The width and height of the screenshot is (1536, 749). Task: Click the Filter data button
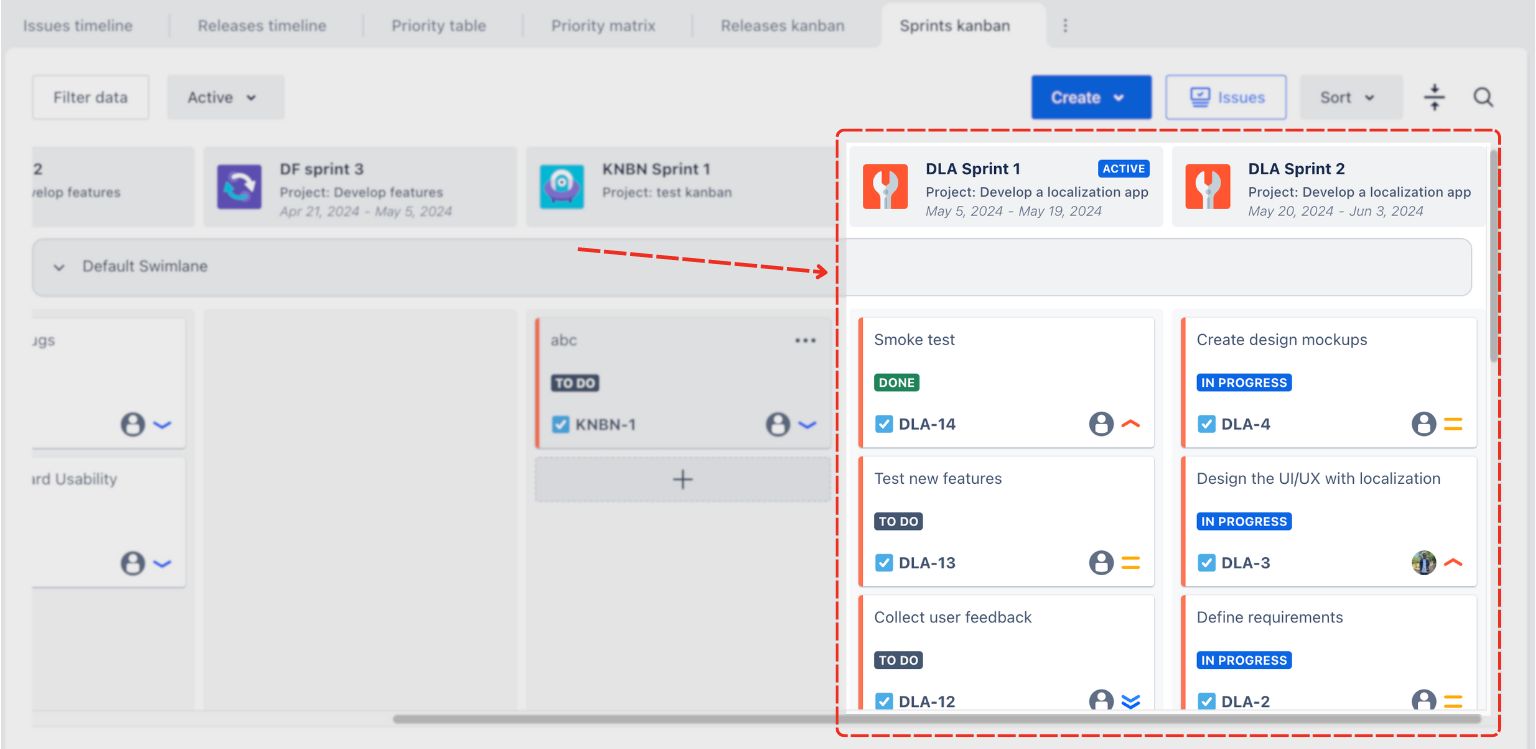tap(90, 97)
